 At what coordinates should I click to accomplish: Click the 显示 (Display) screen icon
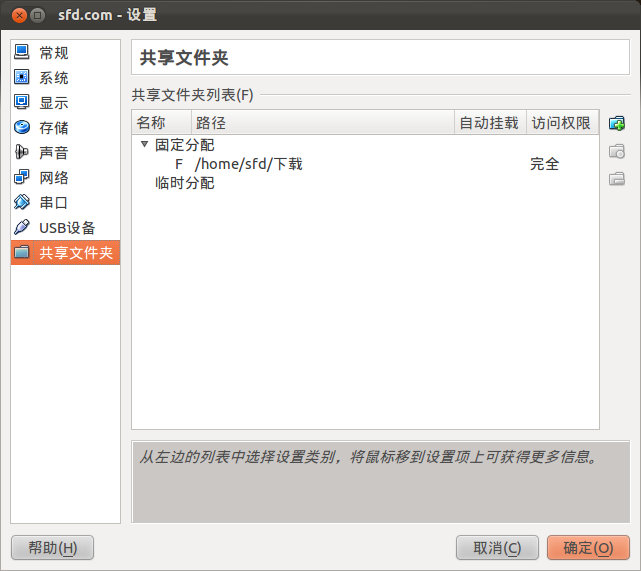pyautogui.click(x=22, y=102)
